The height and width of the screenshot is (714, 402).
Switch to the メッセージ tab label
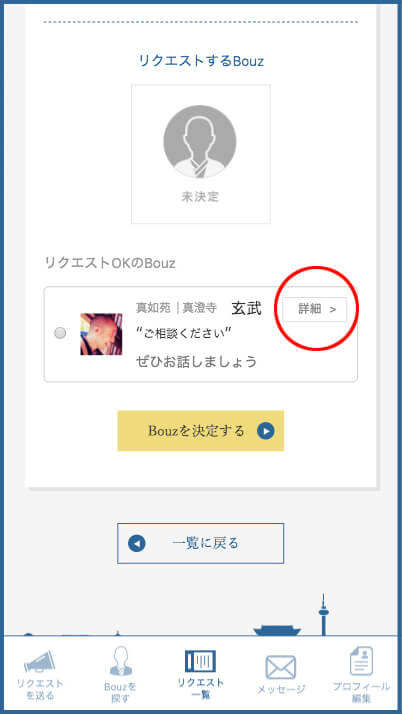pyautogui.click(x=281, y=689)
